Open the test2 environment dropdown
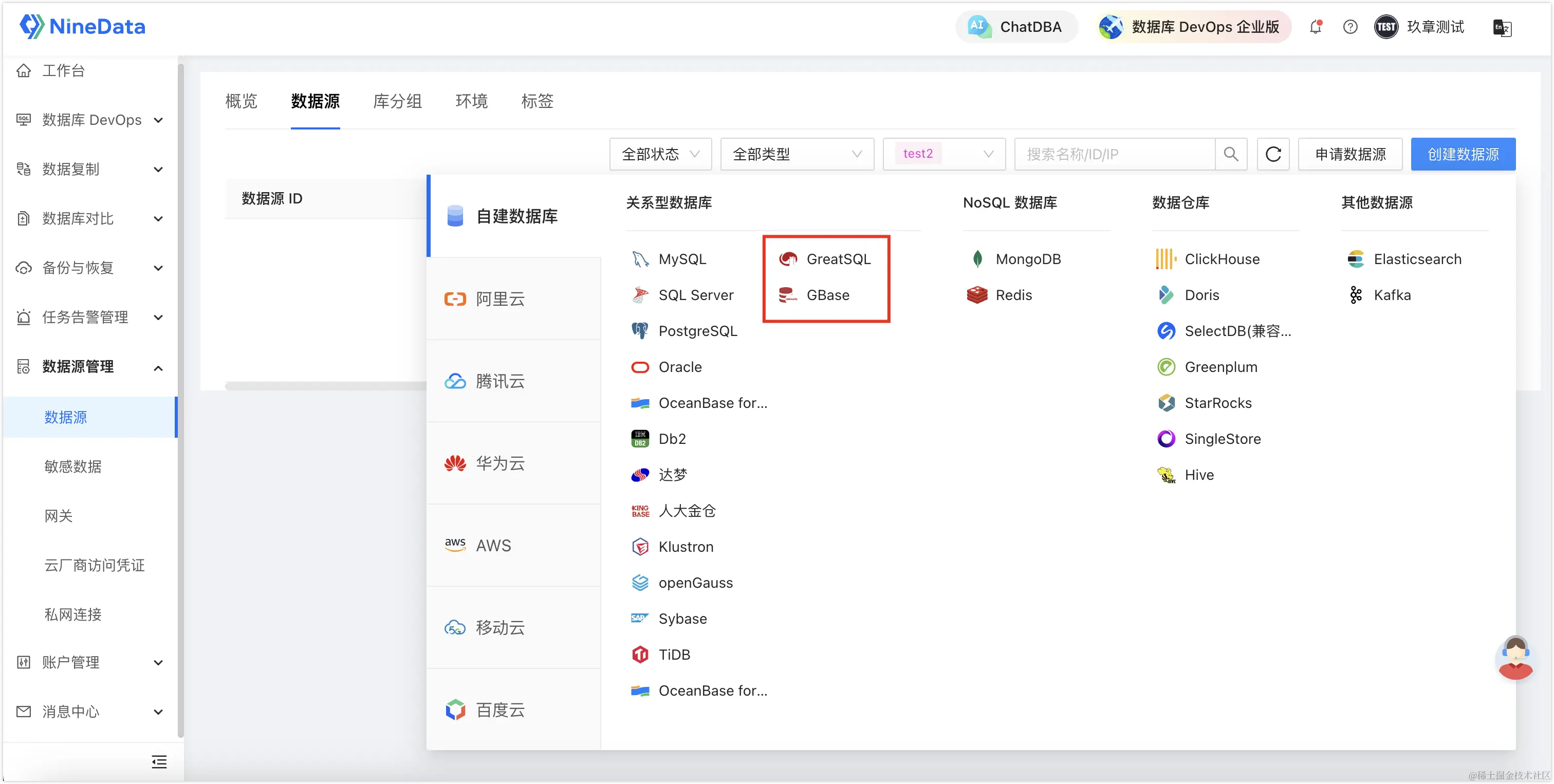Image resolution: width=1554 pixels, height=784 pixels. point(944,155)
